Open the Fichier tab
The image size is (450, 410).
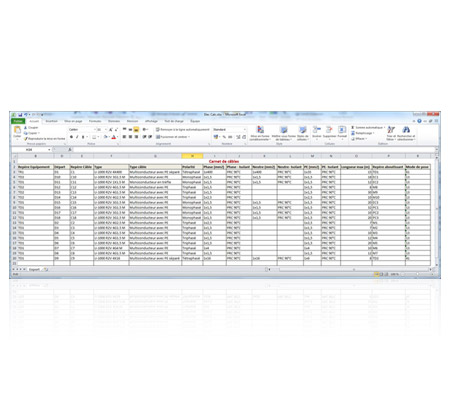pos(18,121)
